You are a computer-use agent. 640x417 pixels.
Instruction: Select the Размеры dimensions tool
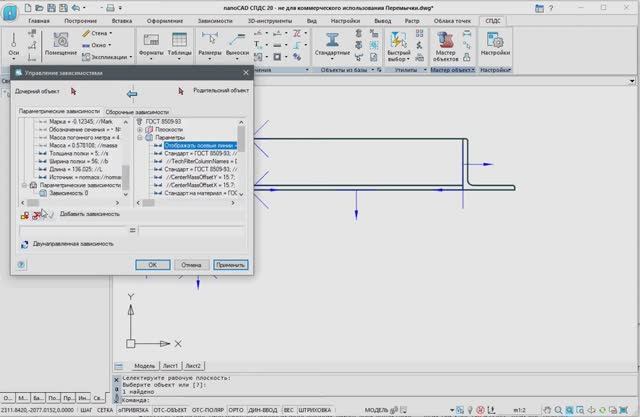click(209, 45)
